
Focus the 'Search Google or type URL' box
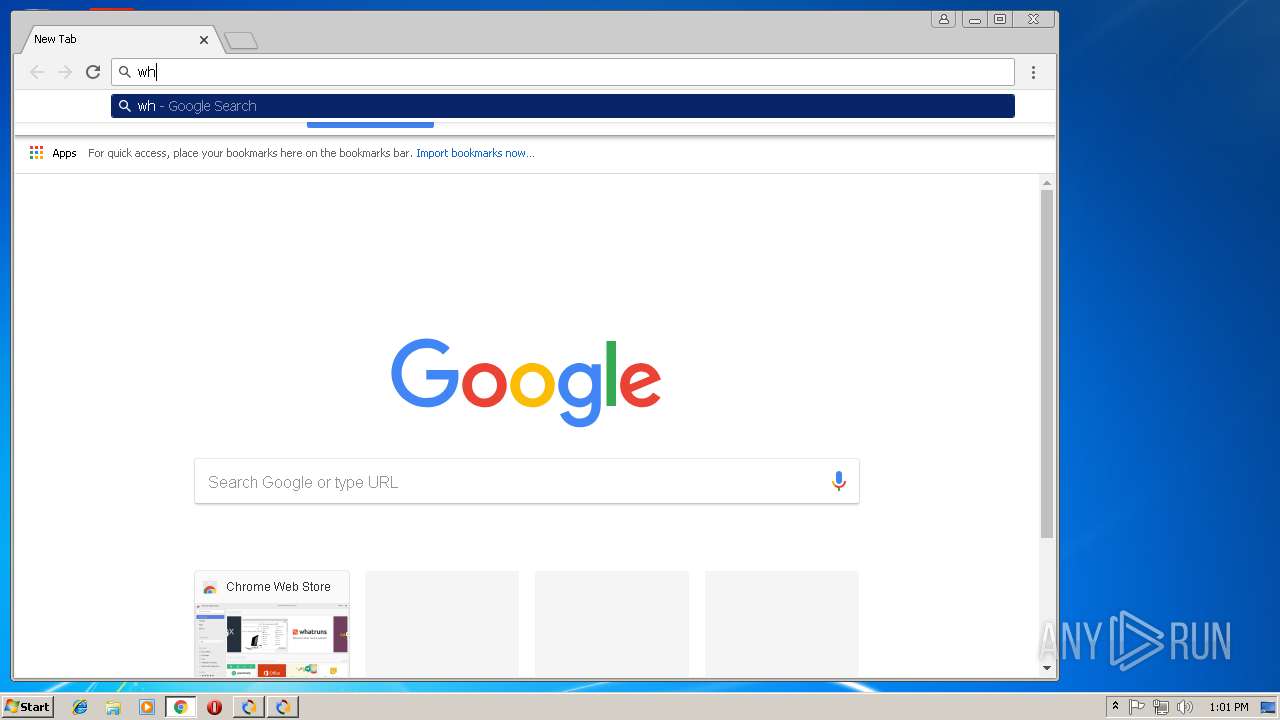tap(527, 481)
